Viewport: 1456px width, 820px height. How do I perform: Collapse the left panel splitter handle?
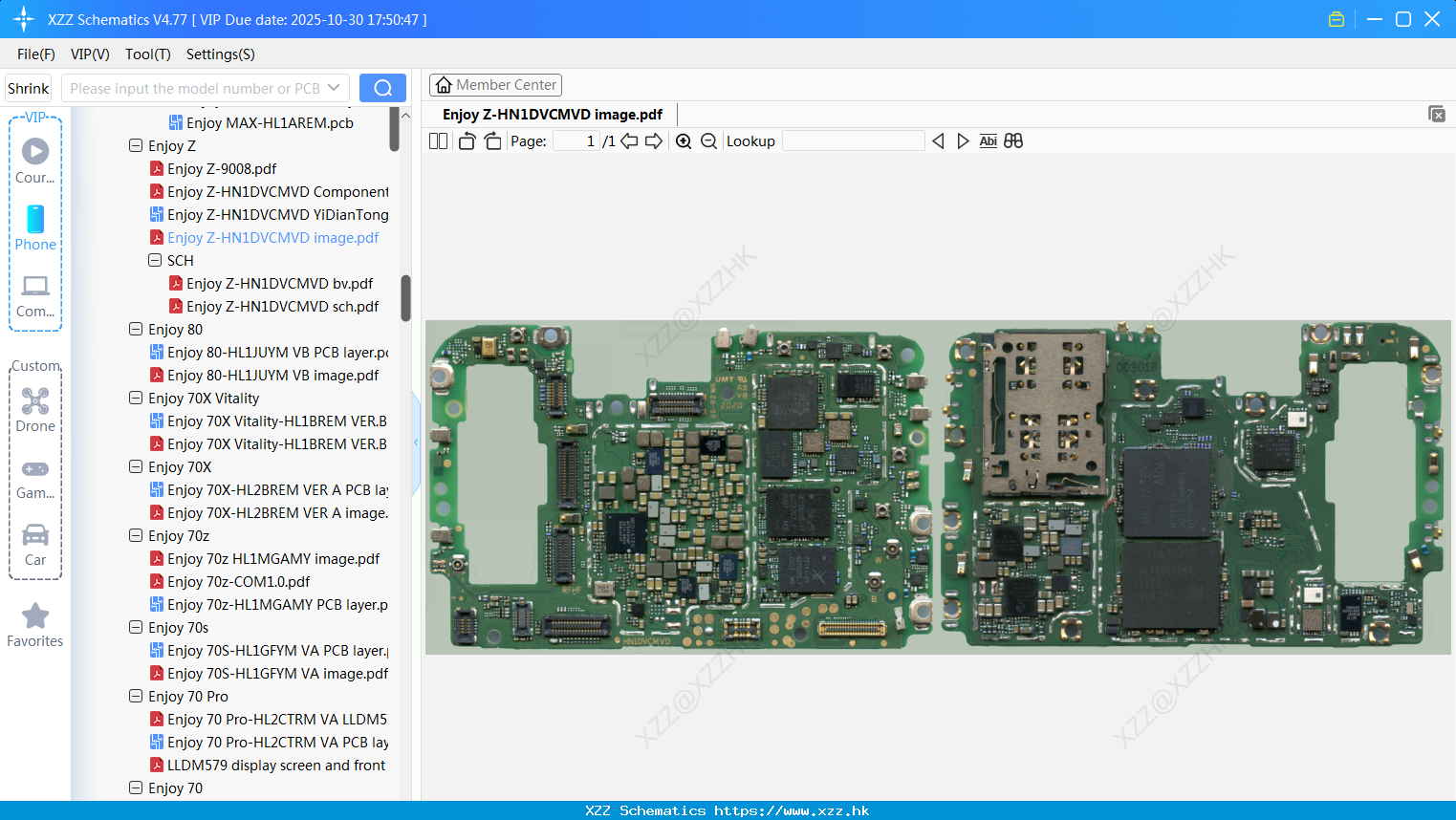[x=416, y=442]
